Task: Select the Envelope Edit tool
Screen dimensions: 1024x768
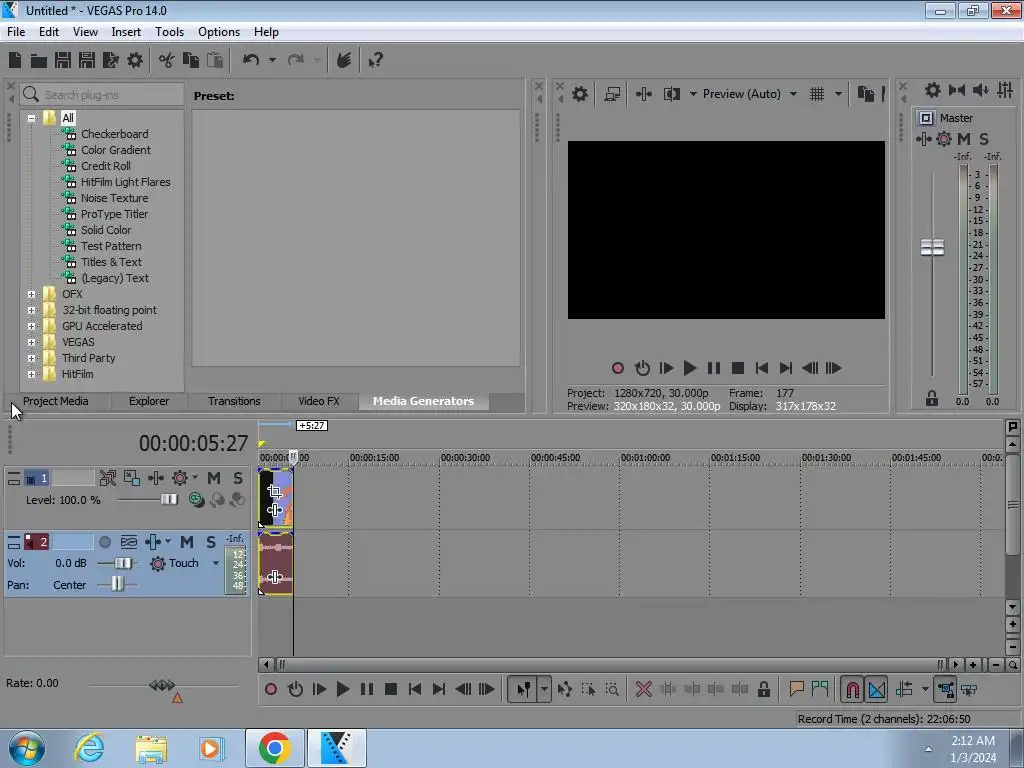Action: (564, 689)
